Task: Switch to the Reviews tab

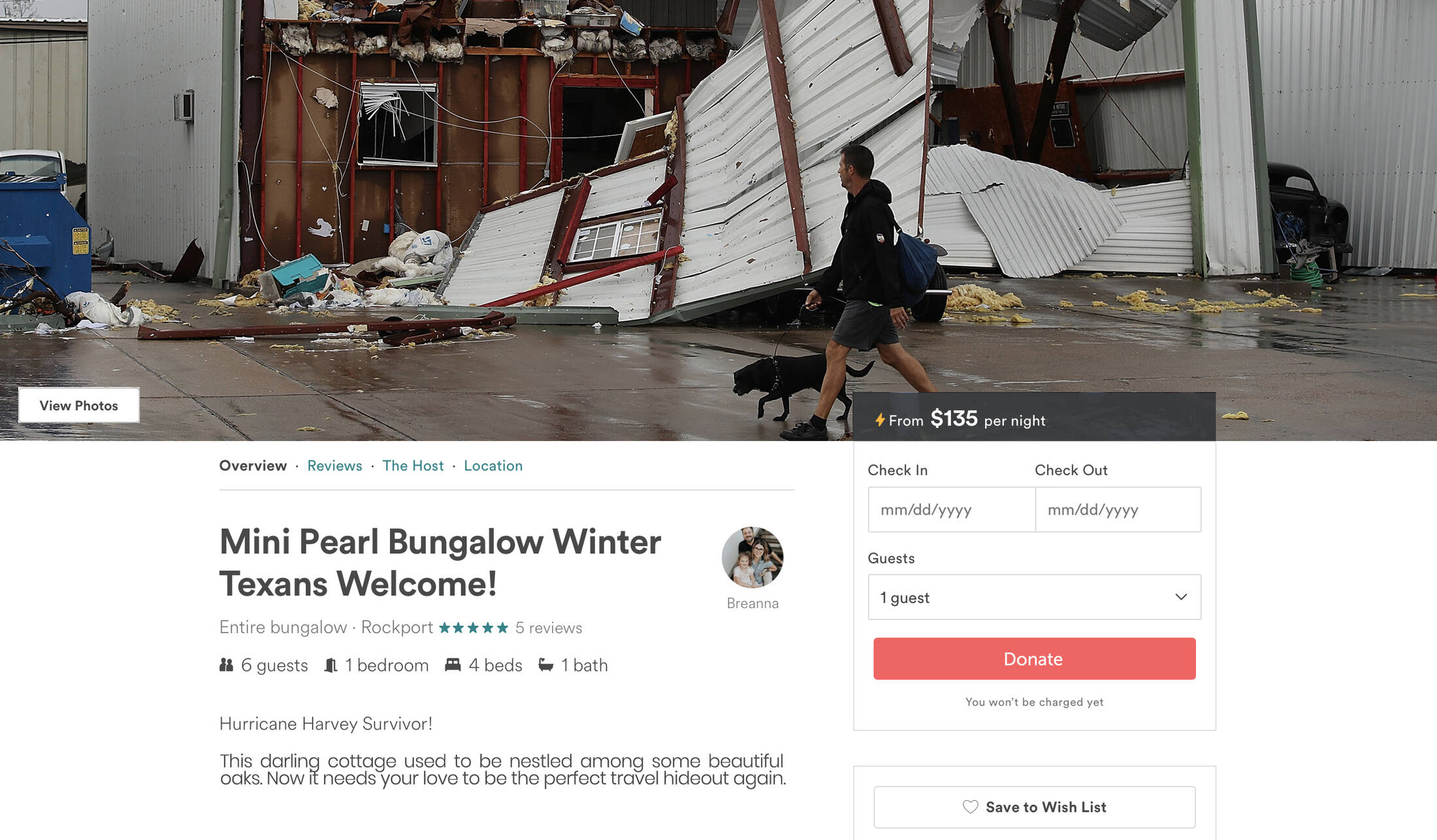Action: [x=334, y=466]
